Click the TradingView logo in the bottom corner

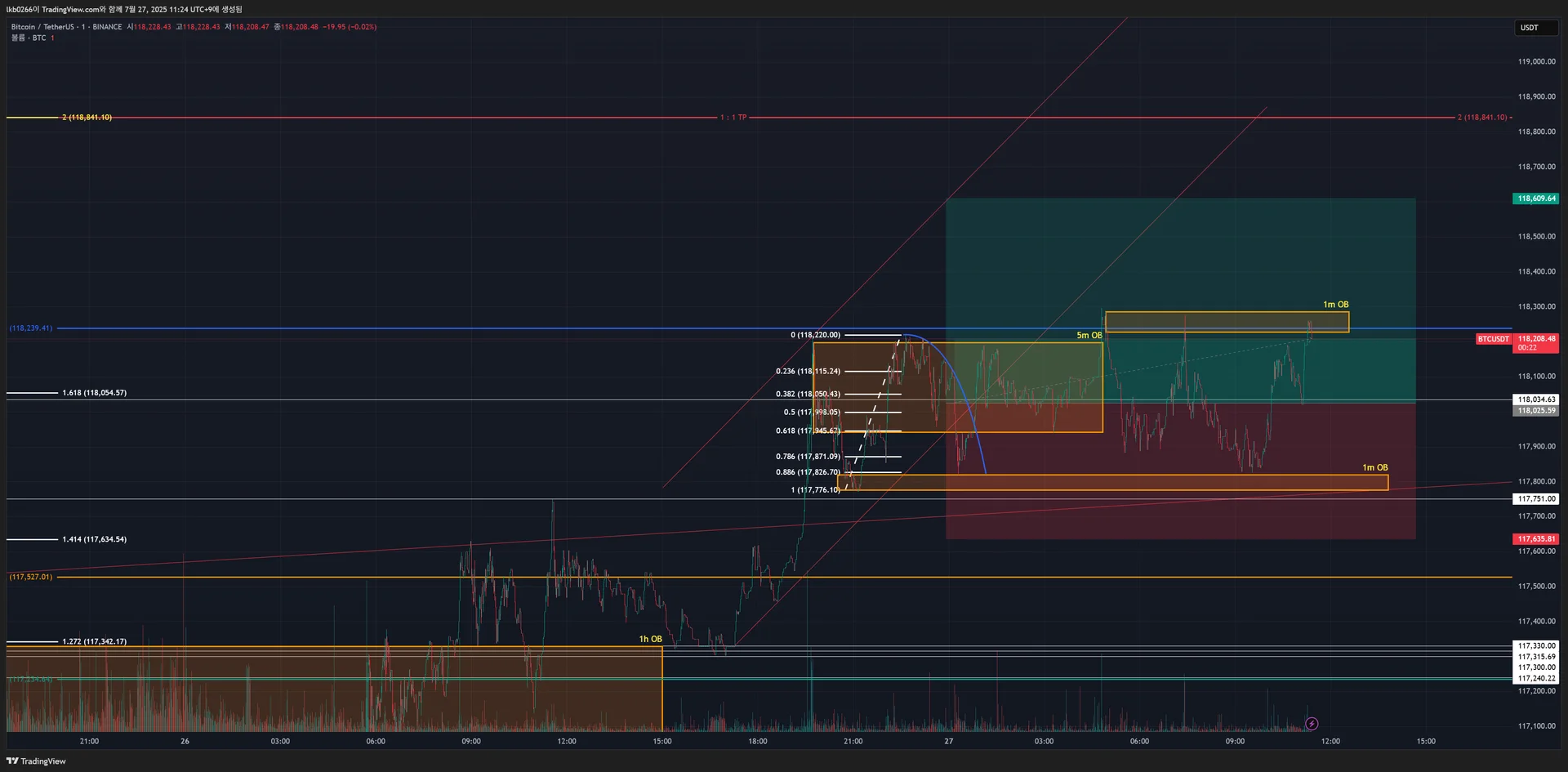tap(36, 761)
